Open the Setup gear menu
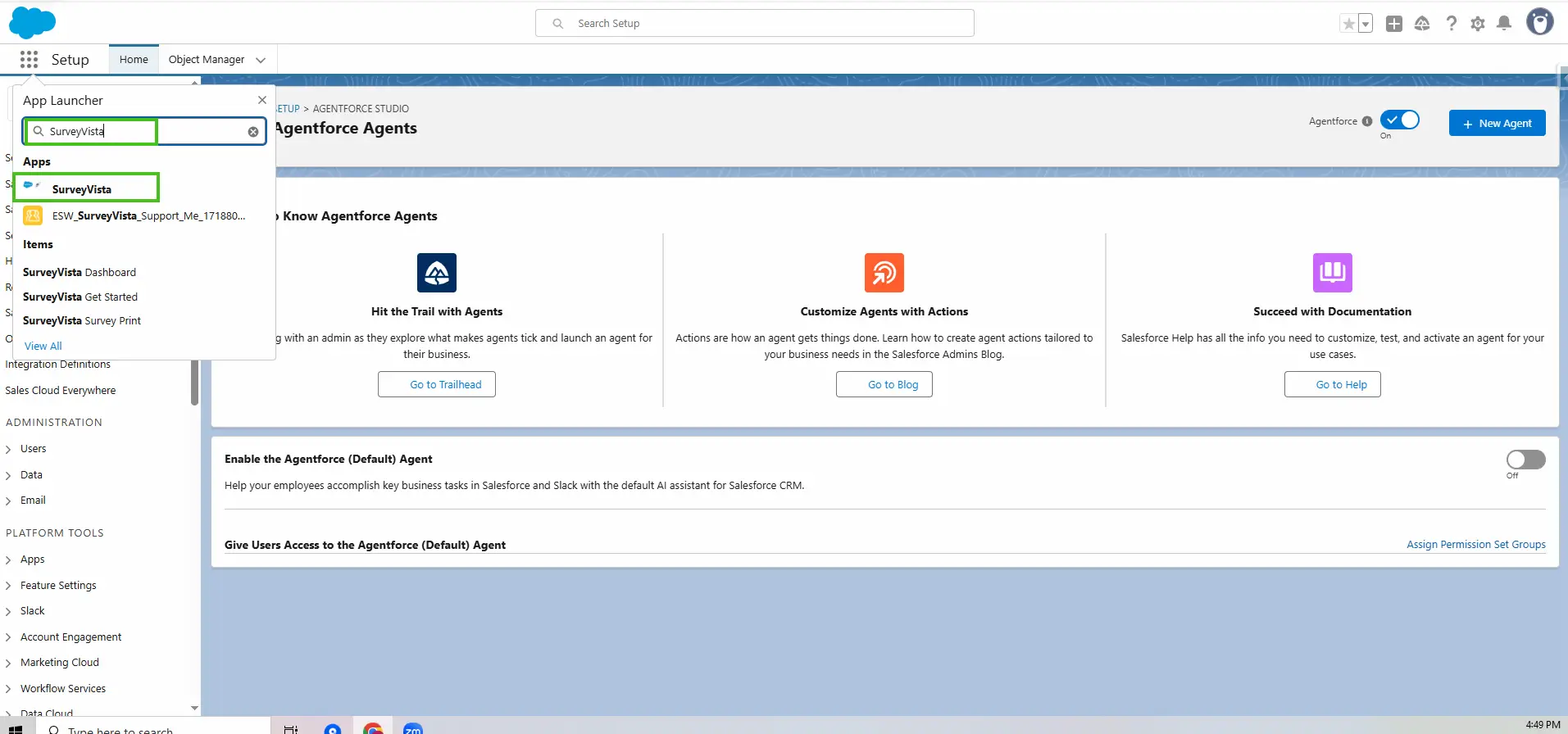 [x=1477, y=24]
